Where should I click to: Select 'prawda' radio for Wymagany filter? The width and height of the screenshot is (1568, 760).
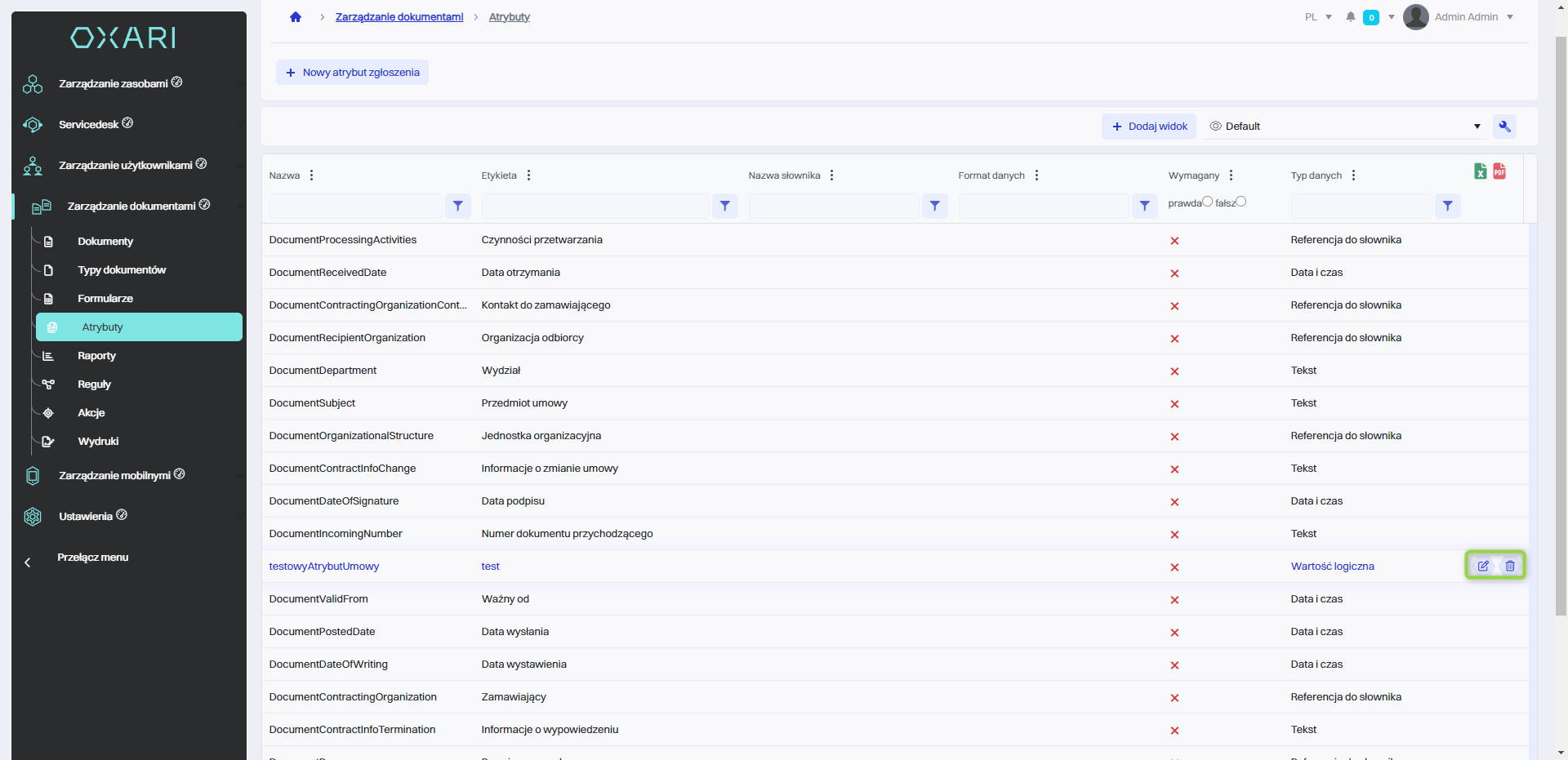click(1207, 202)
